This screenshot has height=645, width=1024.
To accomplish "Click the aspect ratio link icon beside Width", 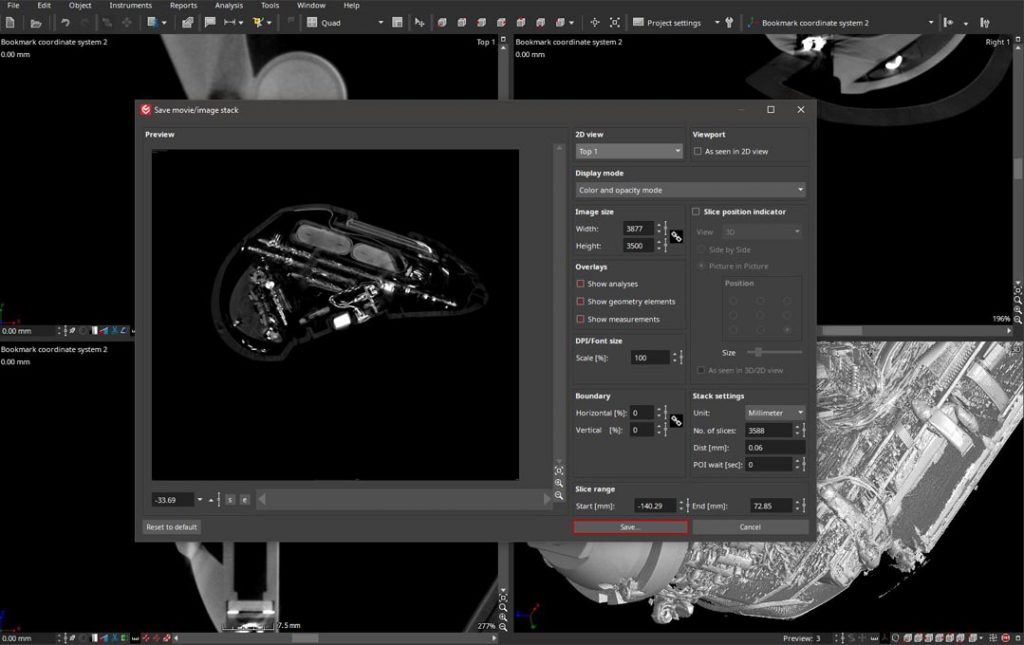I will tap(677, 237).
